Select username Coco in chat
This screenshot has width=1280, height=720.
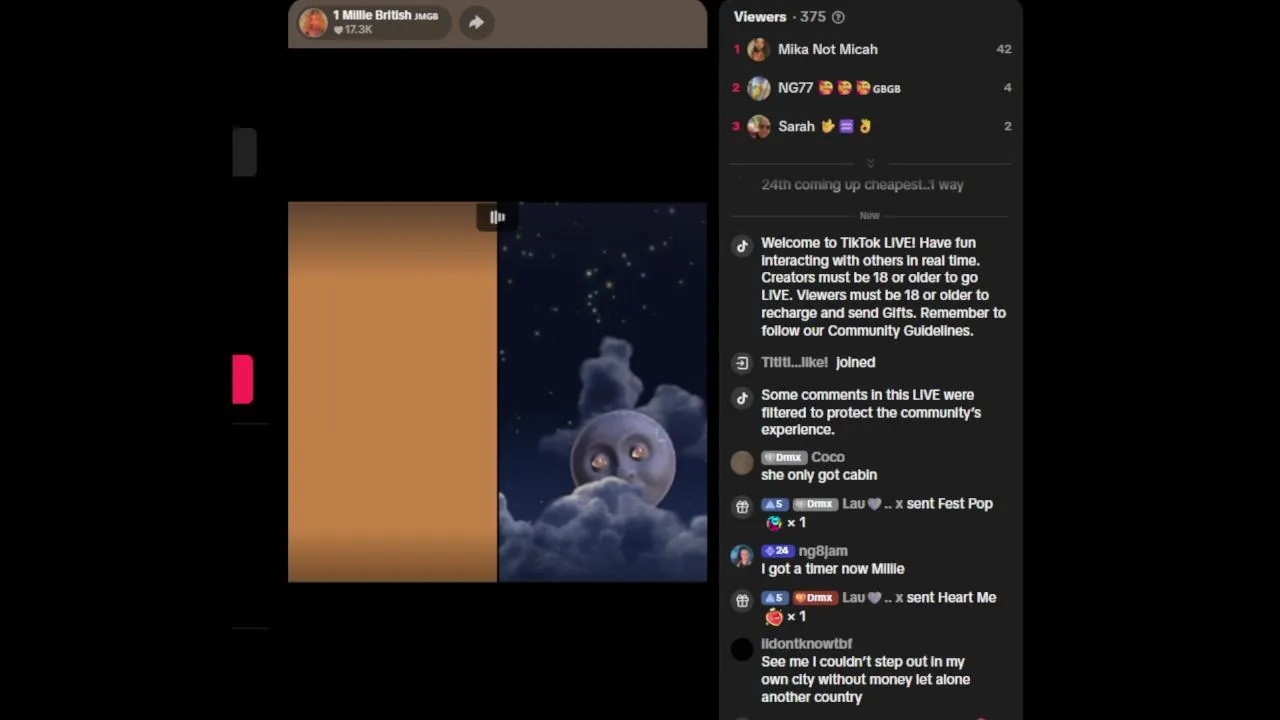tap(828, 457)
